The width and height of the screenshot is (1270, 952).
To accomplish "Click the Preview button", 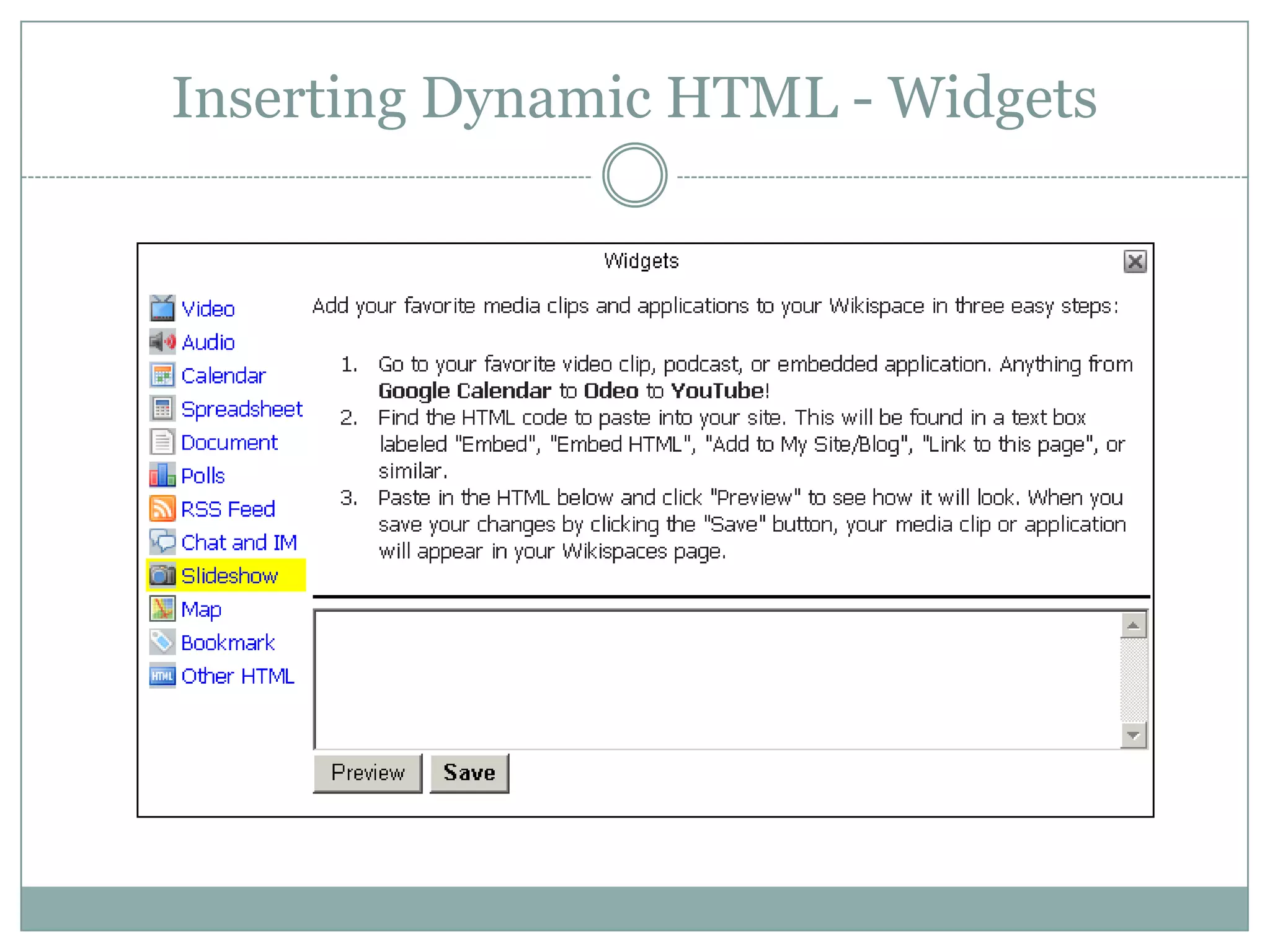I will coord(368,773).
